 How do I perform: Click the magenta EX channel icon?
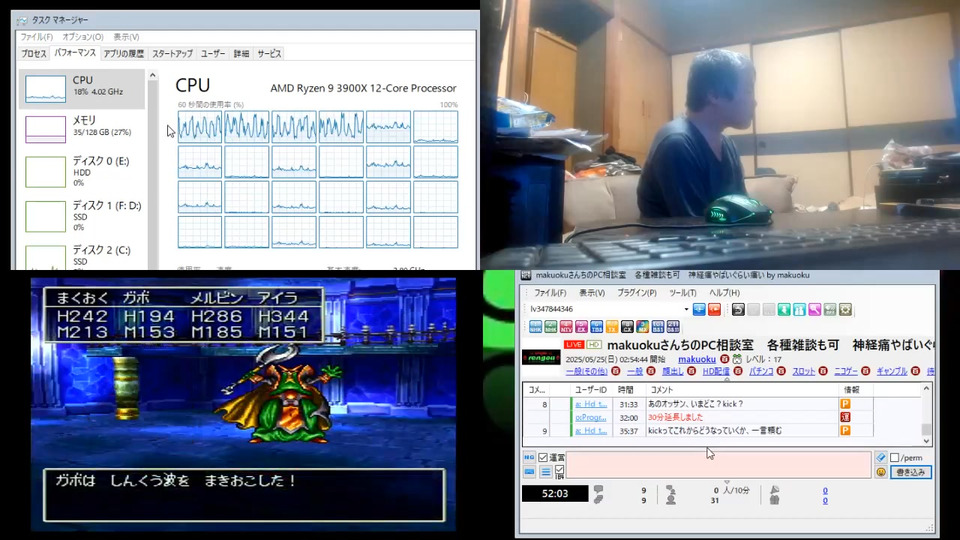[x=582, y=327]
